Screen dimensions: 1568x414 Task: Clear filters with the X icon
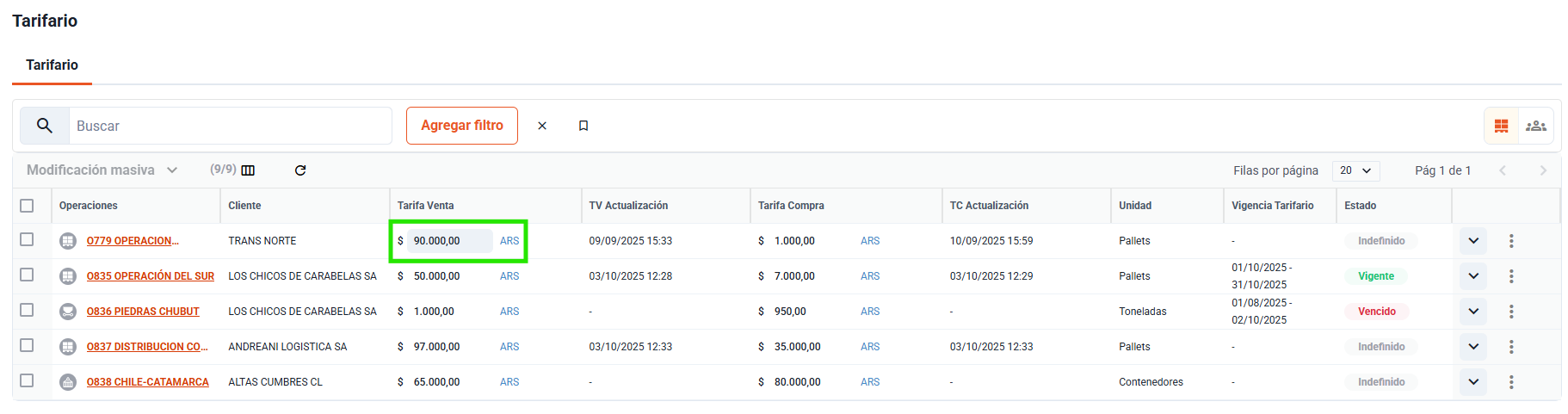click(542, 126)
